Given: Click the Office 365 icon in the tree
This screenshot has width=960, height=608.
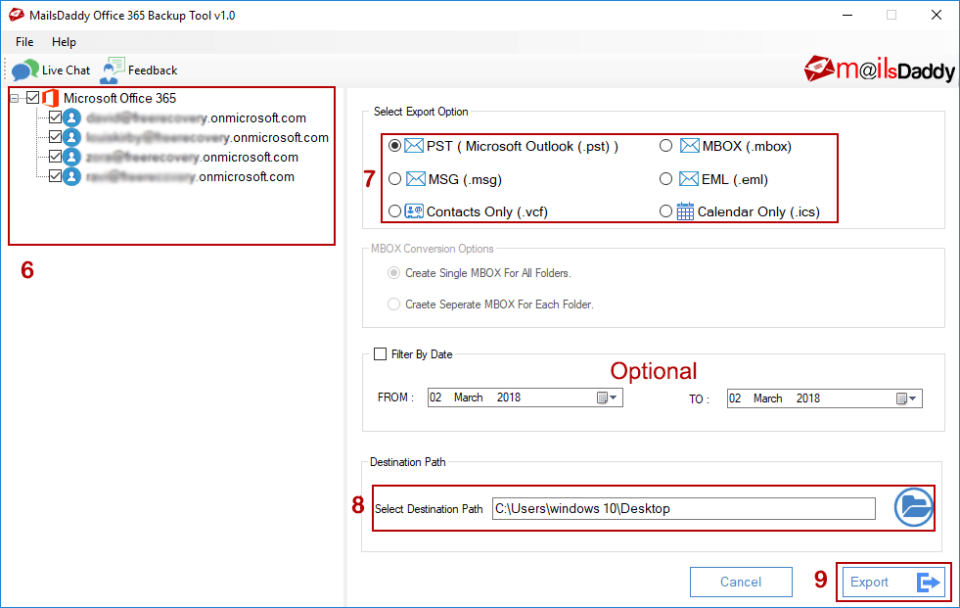Looking at the screenshot, I should (x=52, y=97).
